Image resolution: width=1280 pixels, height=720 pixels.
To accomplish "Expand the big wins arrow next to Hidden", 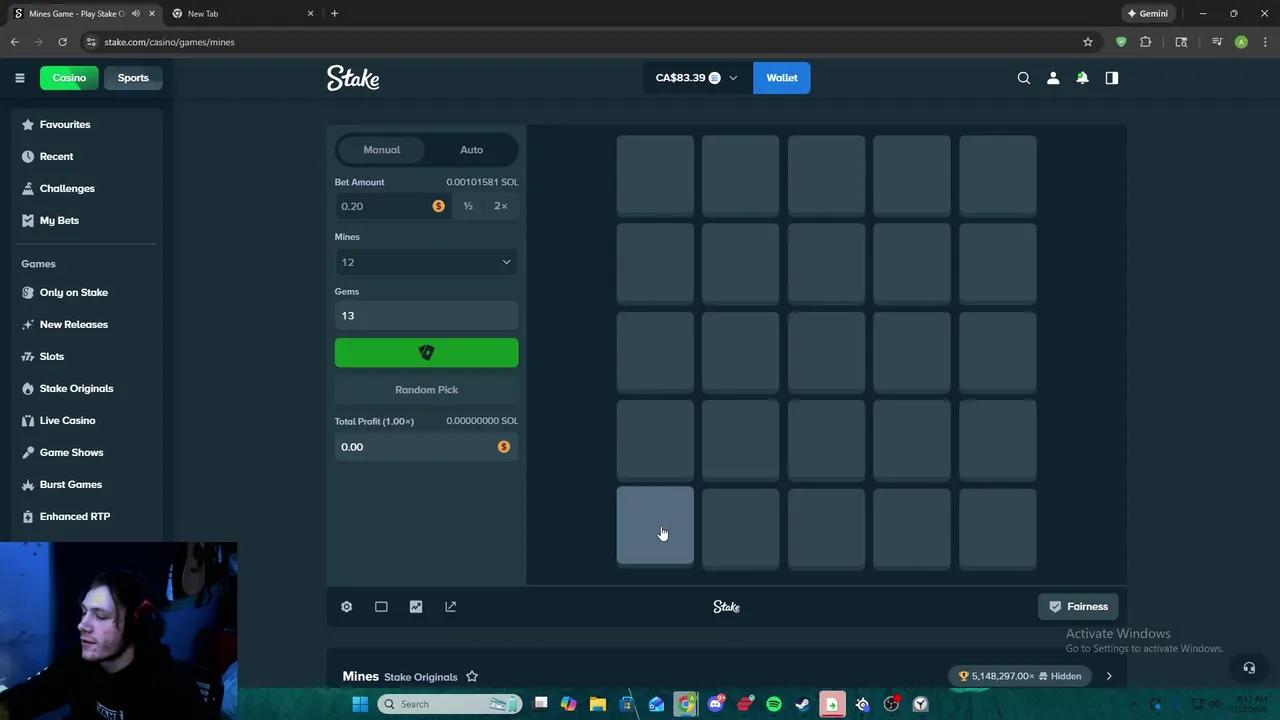I will click(1108, 677).
